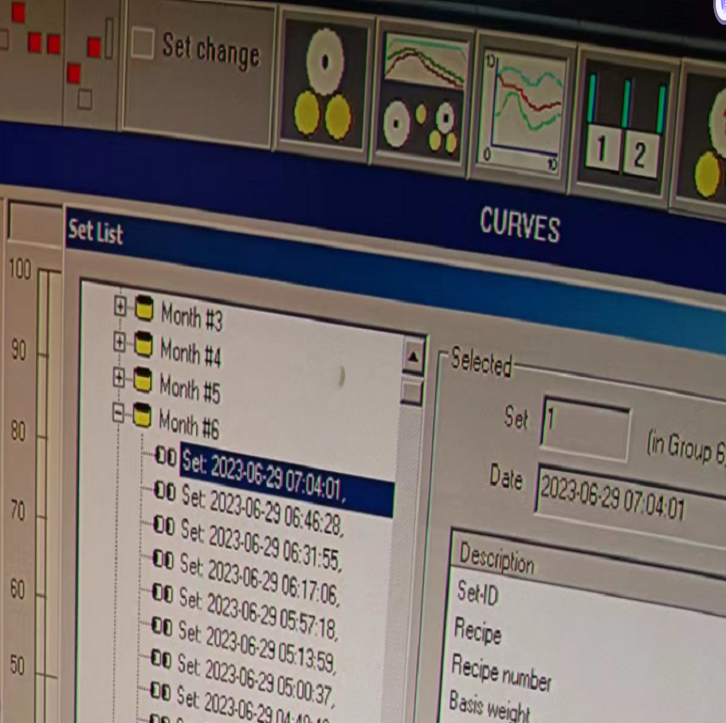Viewport: 726px width, 723px height.
Task: Collapse the Month #6 folder
Action: (x=118, y=413)
